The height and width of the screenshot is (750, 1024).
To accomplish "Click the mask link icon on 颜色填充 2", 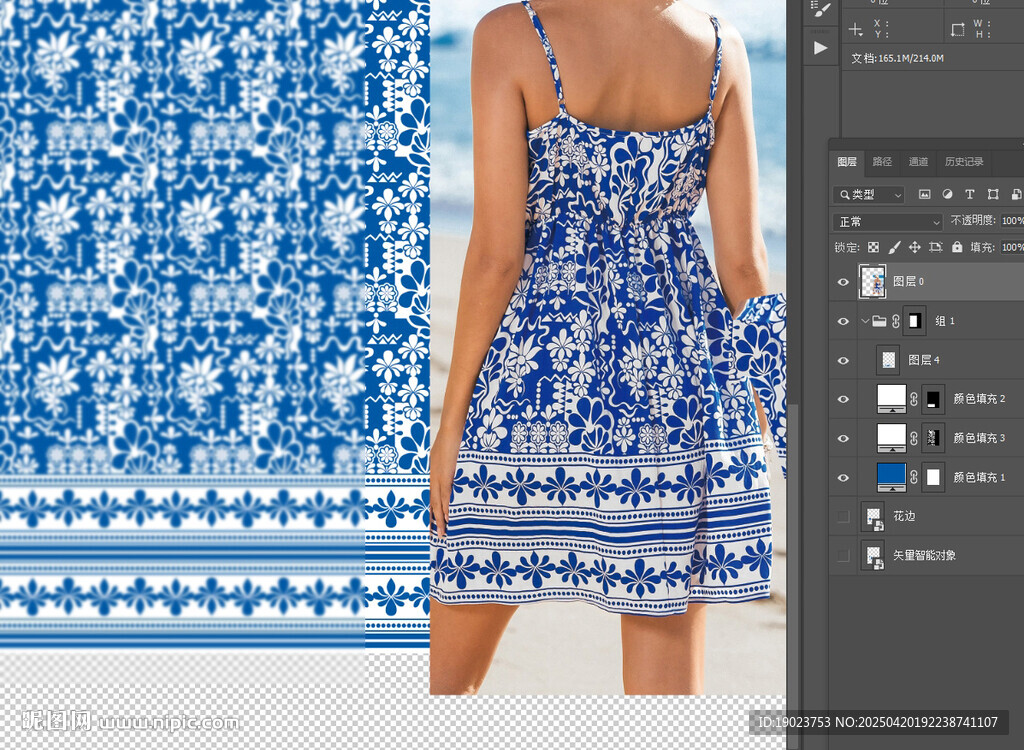I will [x=914, y=399].
